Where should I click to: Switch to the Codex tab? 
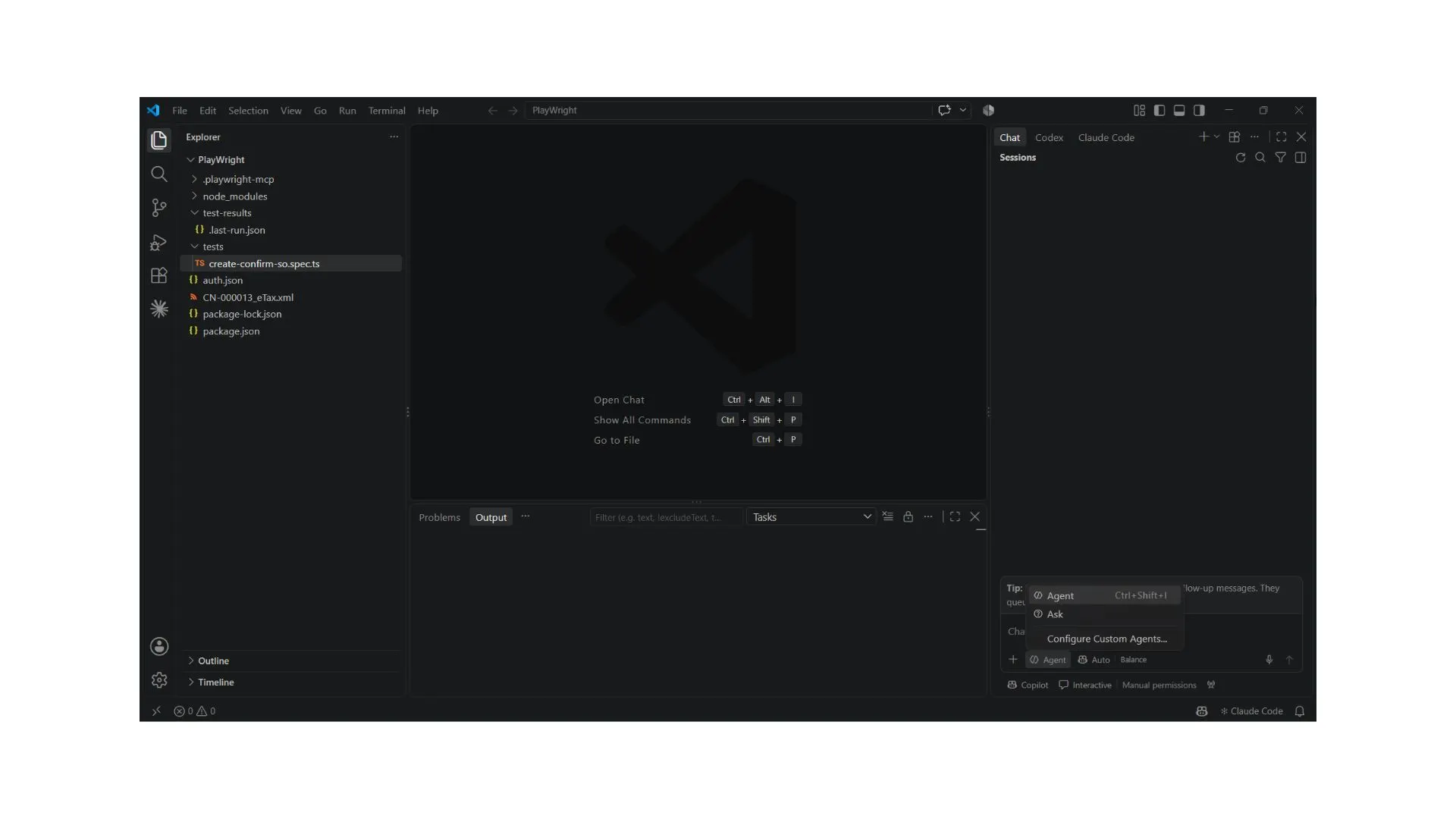1049,138
